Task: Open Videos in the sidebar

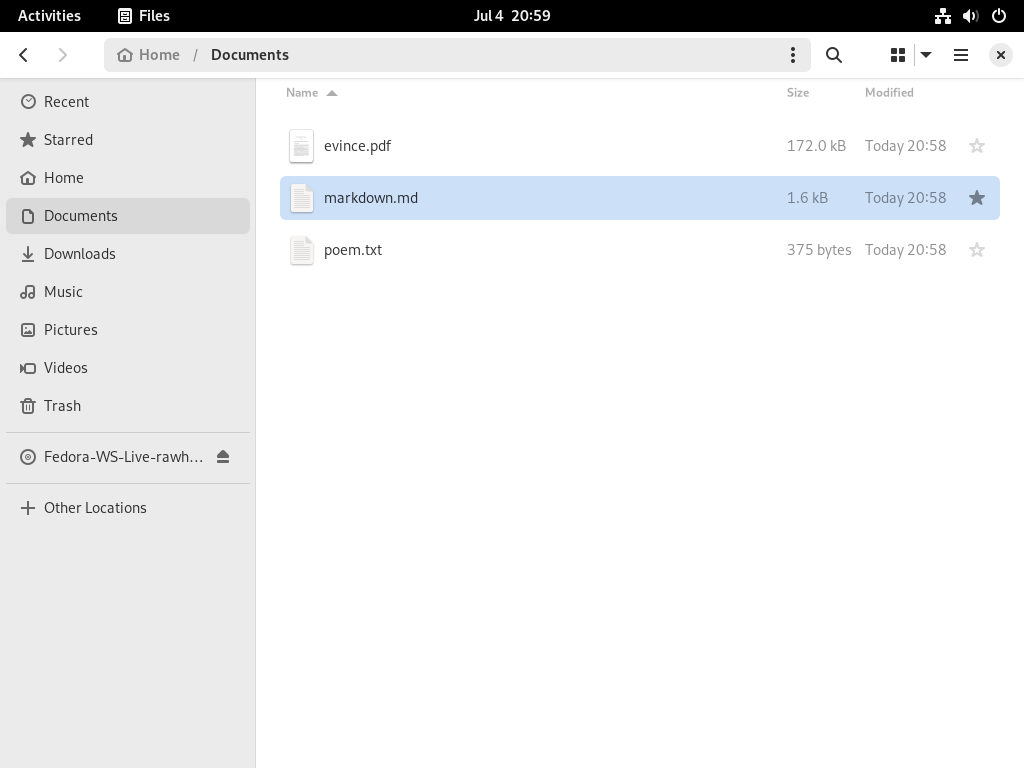Action: tap(128, 368)
